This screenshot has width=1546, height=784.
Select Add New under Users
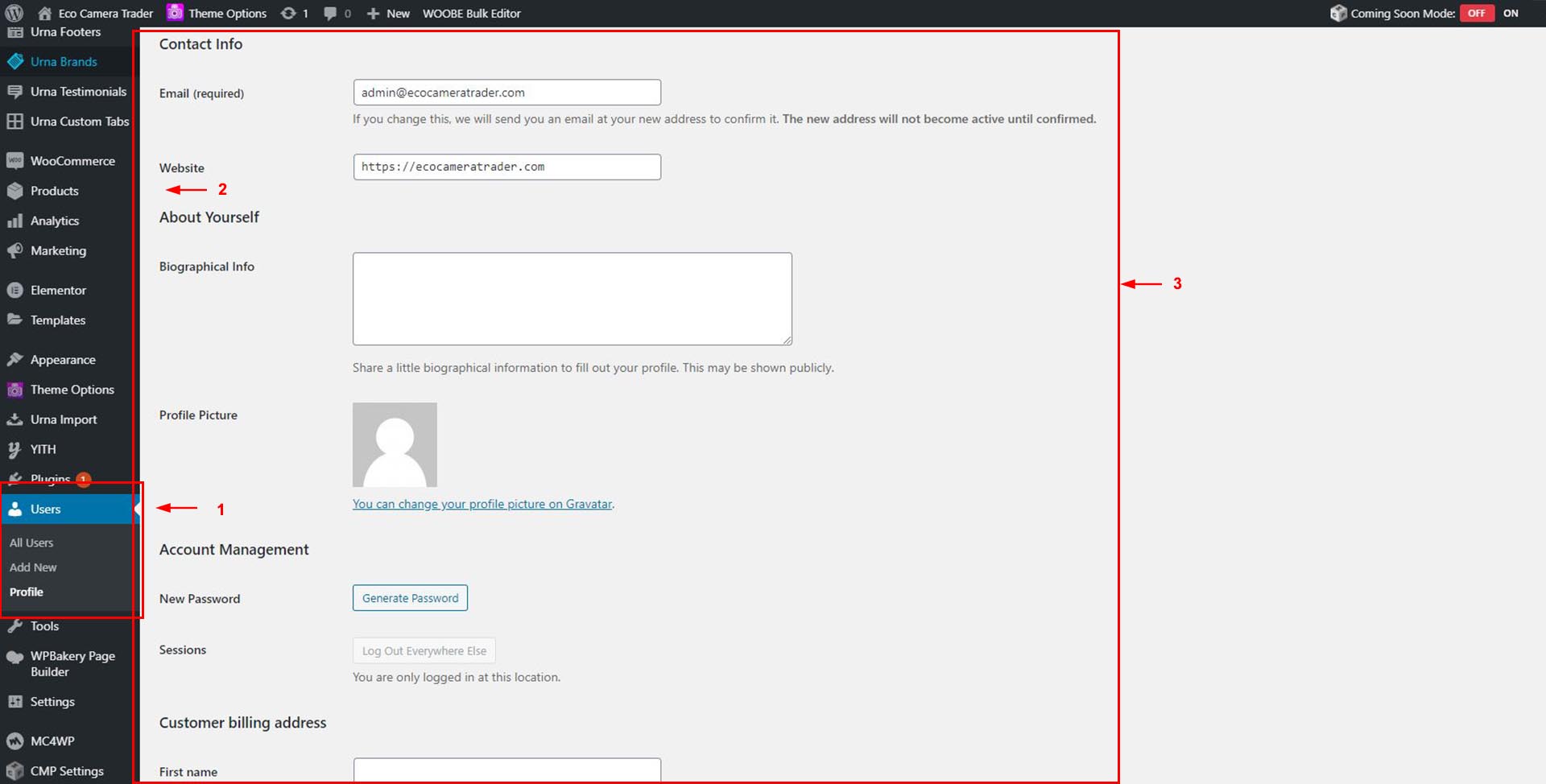point(33,567)
